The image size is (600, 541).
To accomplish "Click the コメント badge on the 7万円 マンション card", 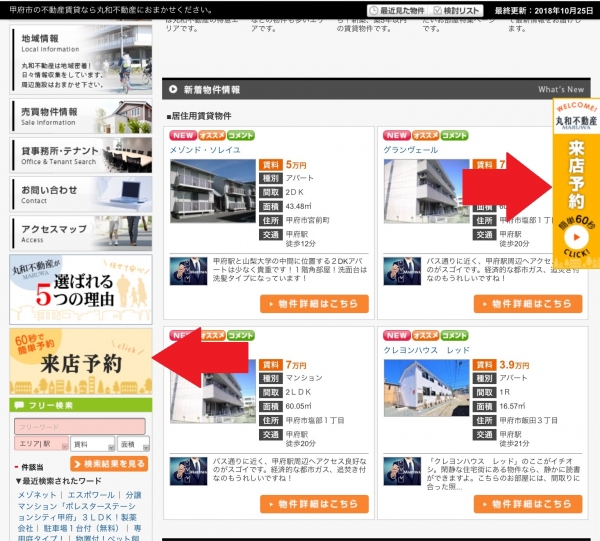I will pyautogui.click(x=241, y=336).
